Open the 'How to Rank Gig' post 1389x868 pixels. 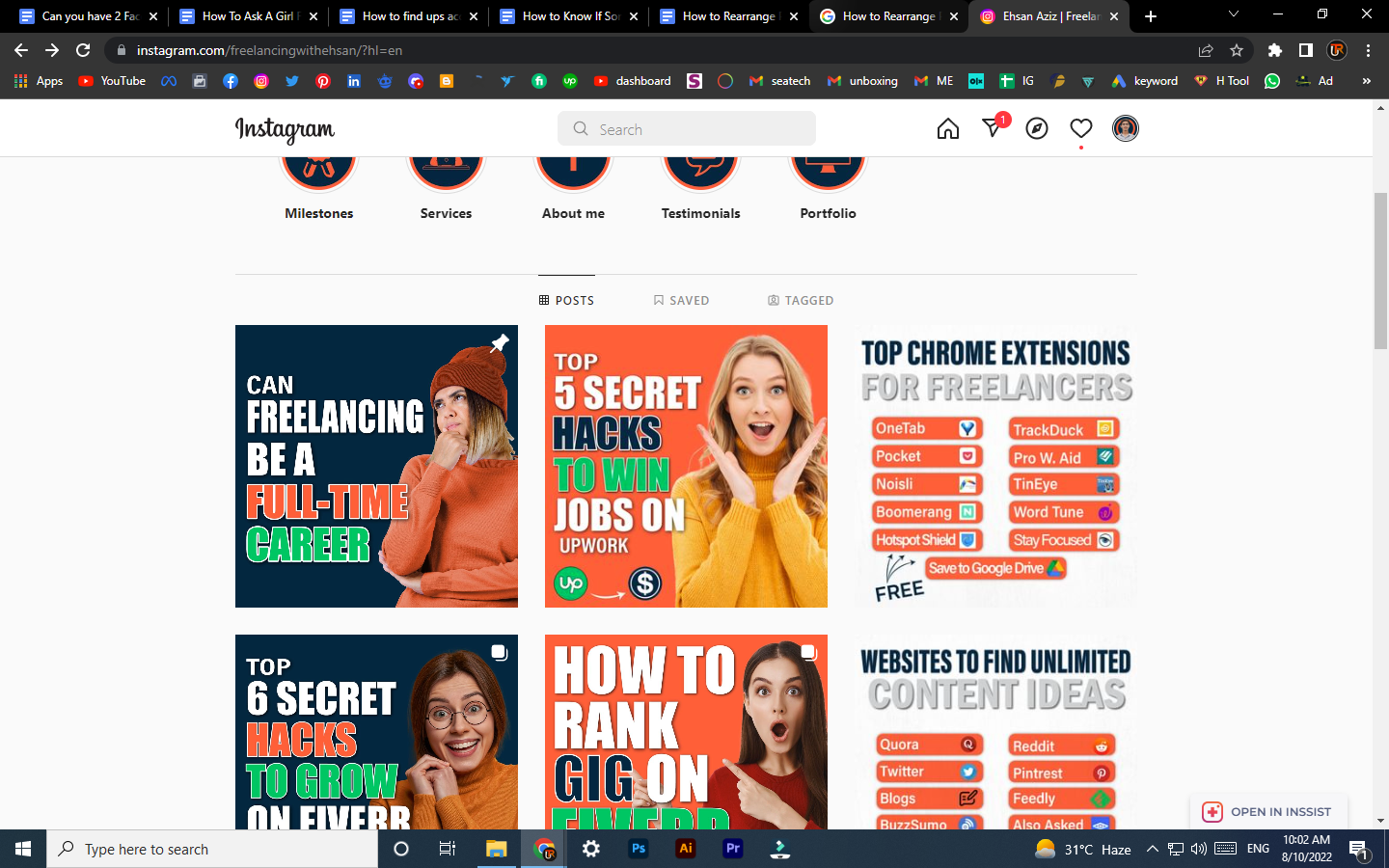click(686, 732)
